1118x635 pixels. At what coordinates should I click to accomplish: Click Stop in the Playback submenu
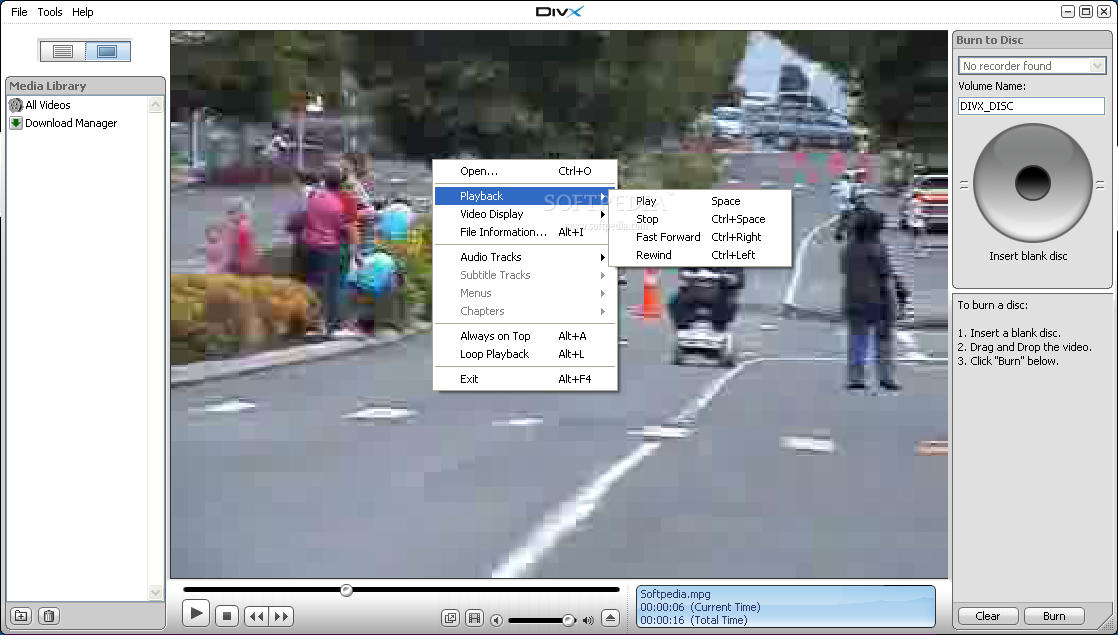[700, 219]
